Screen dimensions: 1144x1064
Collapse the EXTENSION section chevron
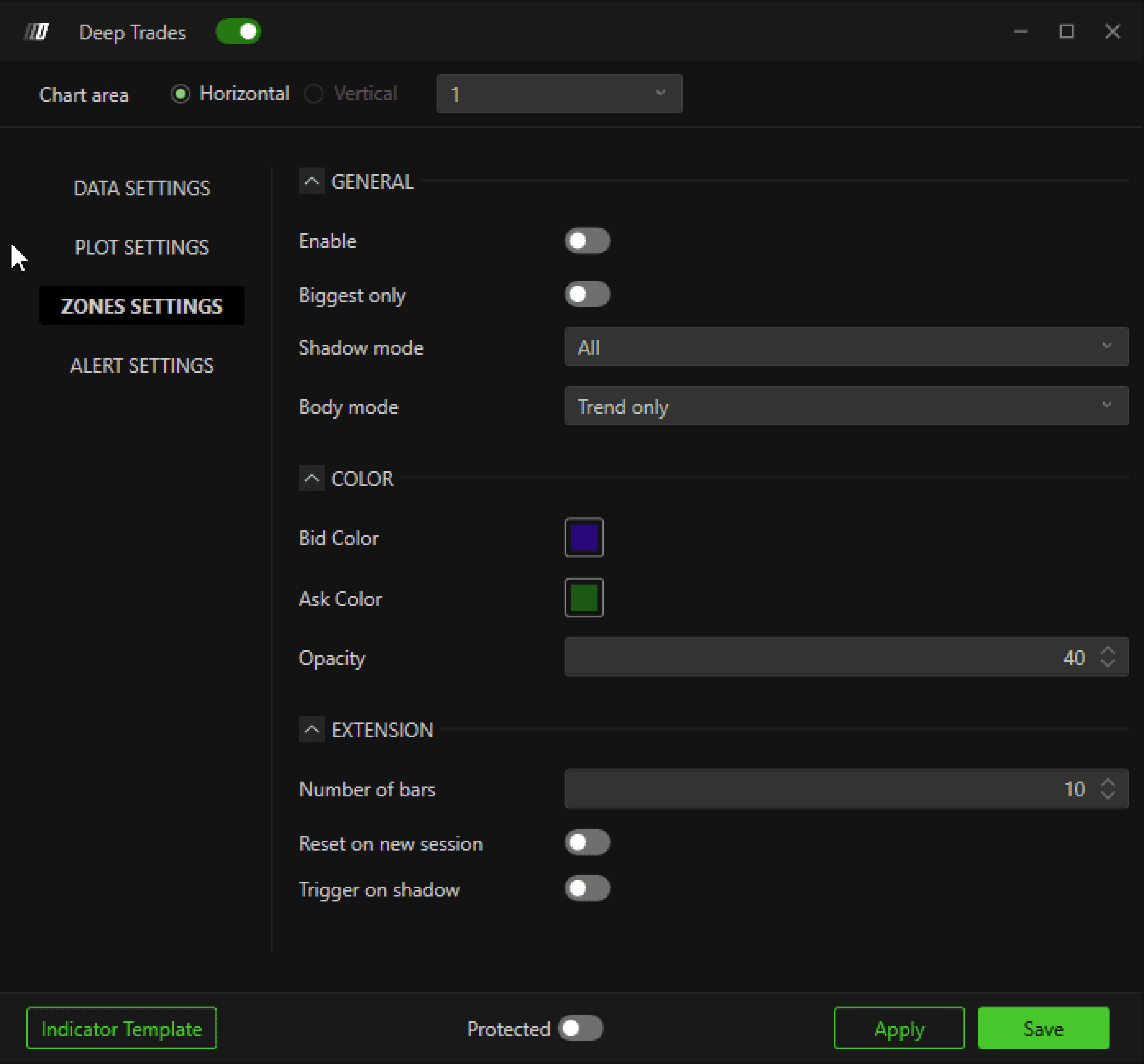point(311,729)
